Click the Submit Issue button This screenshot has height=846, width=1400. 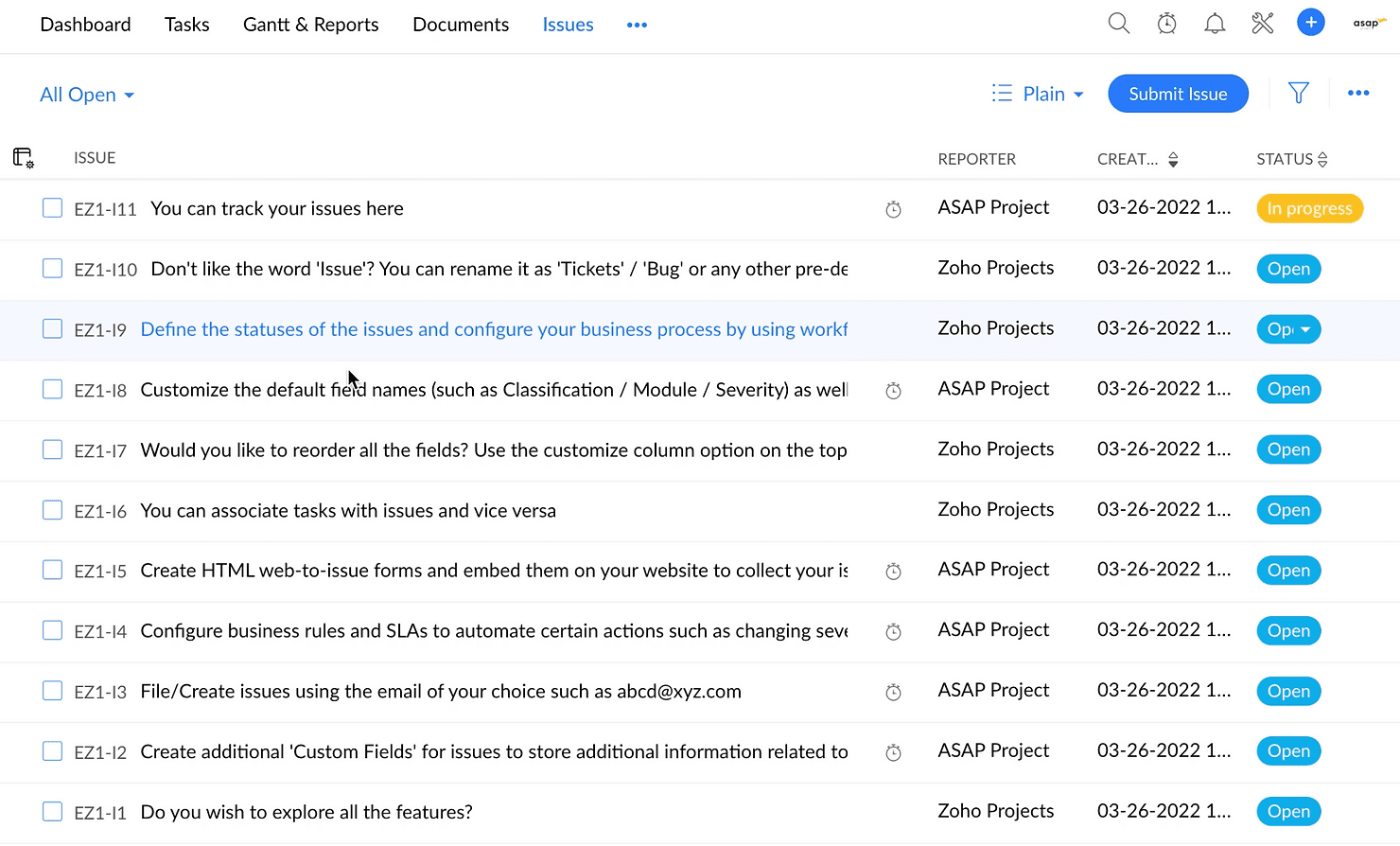tap(1178, 94)
